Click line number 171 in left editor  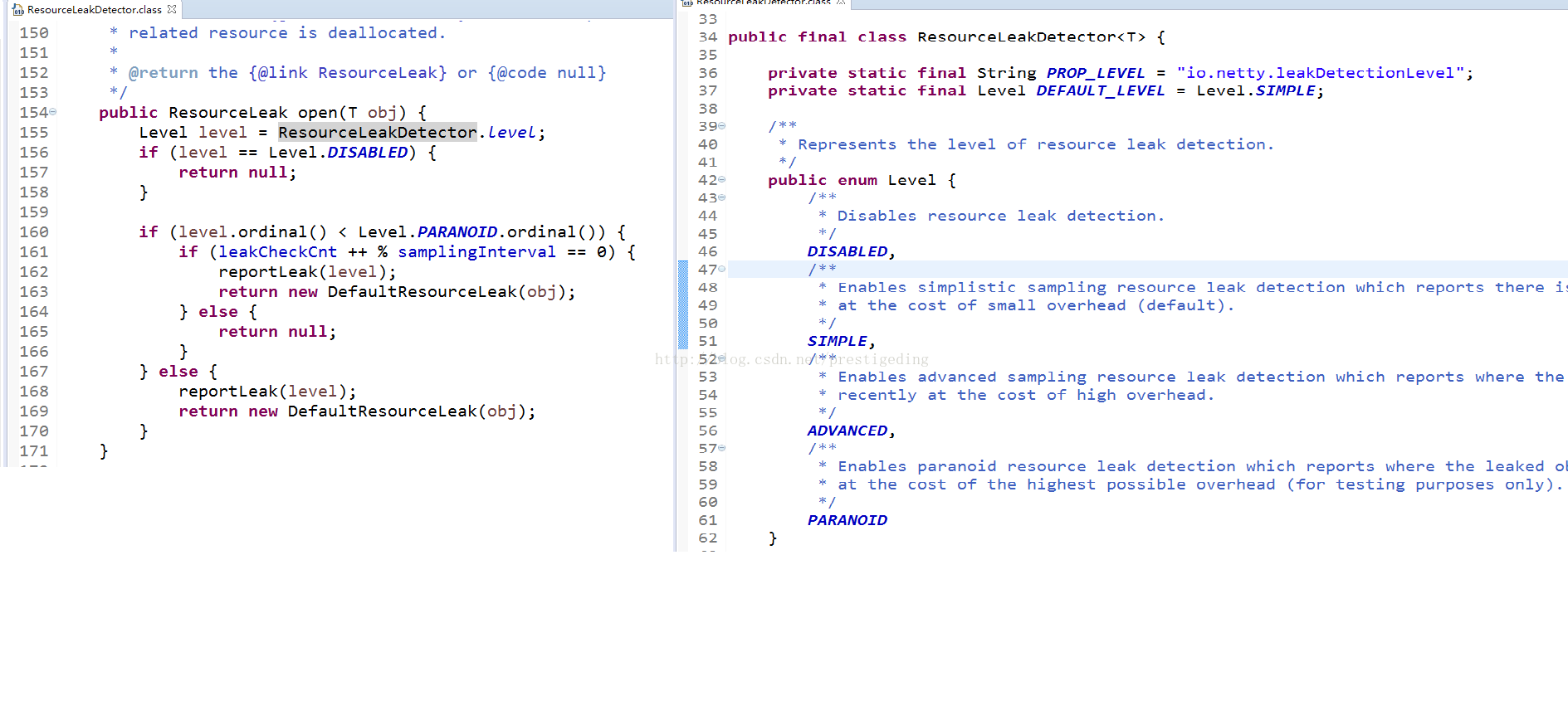tap(34, 451)
